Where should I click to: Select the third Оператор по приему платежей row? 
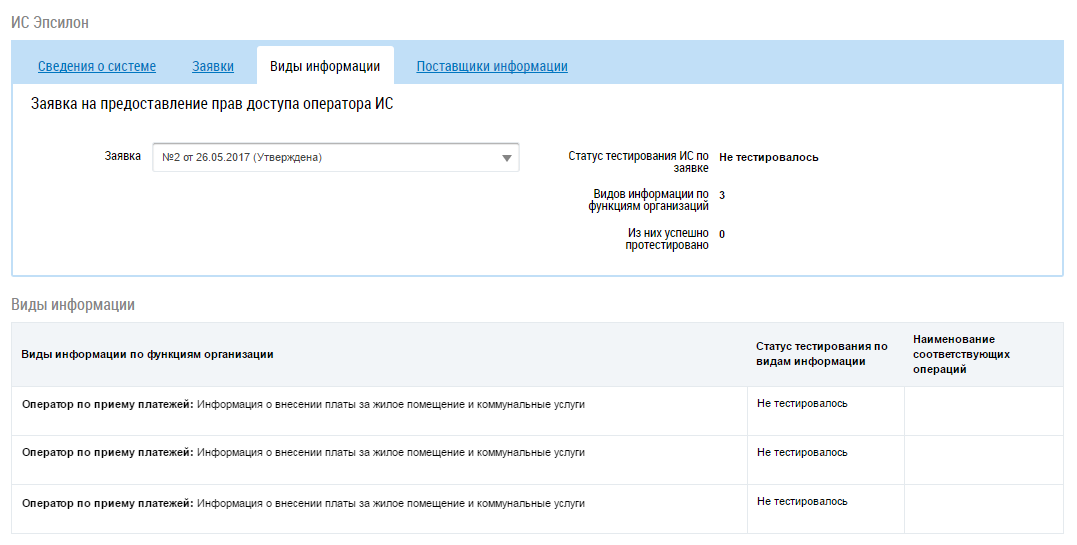point(303,503)
